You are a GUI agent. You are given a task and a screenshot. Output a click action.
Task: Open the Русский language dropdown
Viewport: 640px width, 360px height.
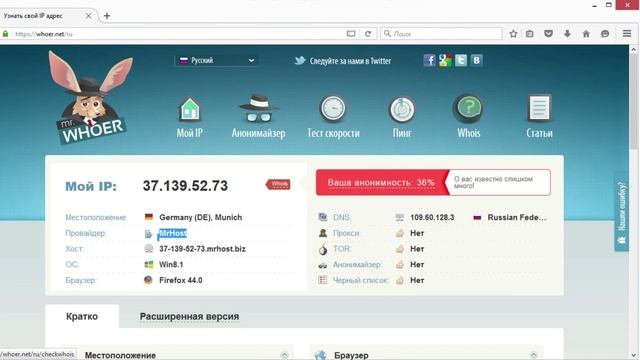pos(216,60)
